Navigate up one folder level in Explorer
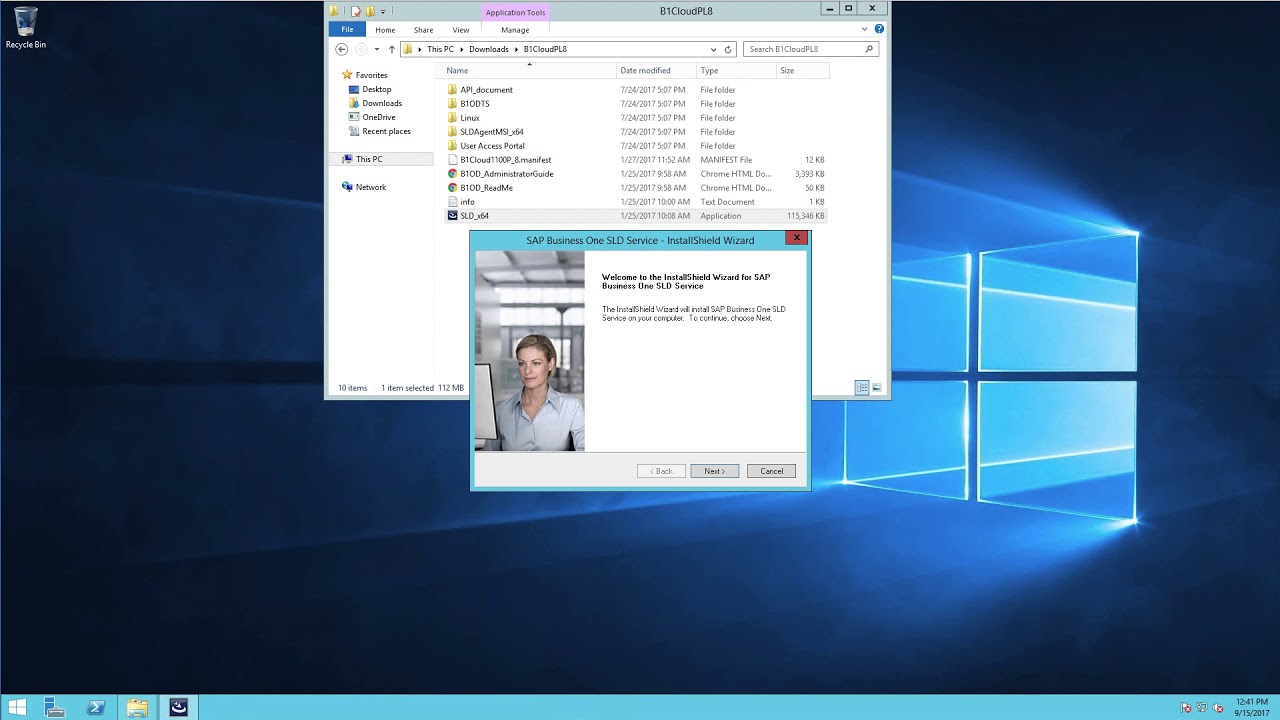The height and width of the screenshot is (720, 1280). coord(391,49)
